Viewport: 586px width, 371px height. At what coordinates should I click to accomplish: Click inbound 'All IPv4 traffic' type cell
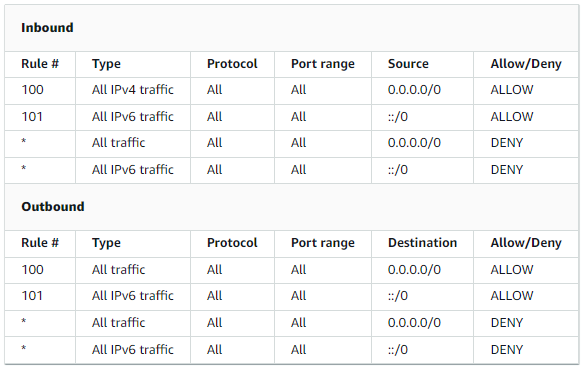(x=133, y=90)
